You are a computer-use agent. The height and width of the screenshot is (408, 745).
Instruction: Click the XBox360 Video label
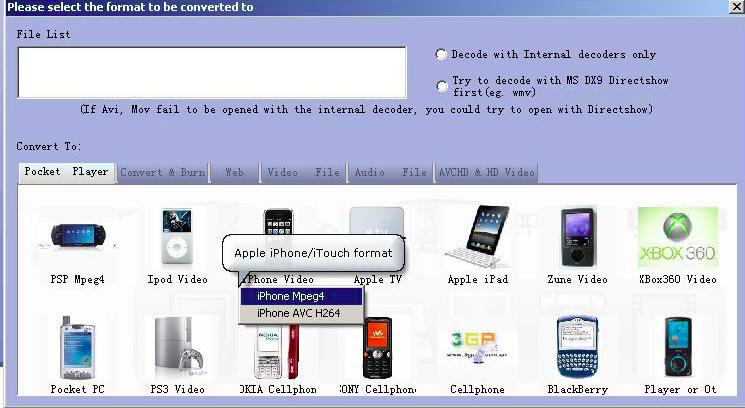[x=678, y=279]
